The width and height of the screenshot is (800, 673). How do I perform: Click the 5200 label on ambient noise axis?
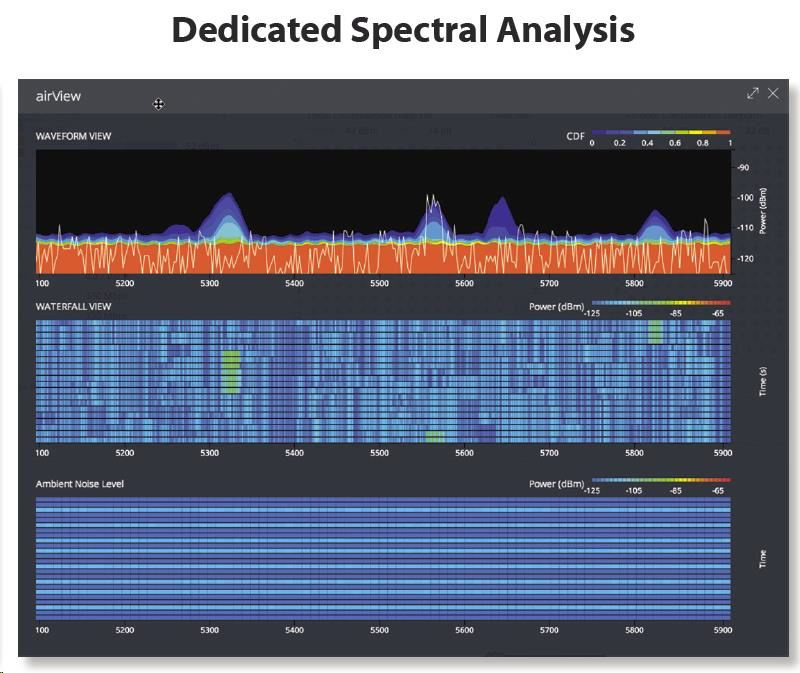(x=124, y=631)
